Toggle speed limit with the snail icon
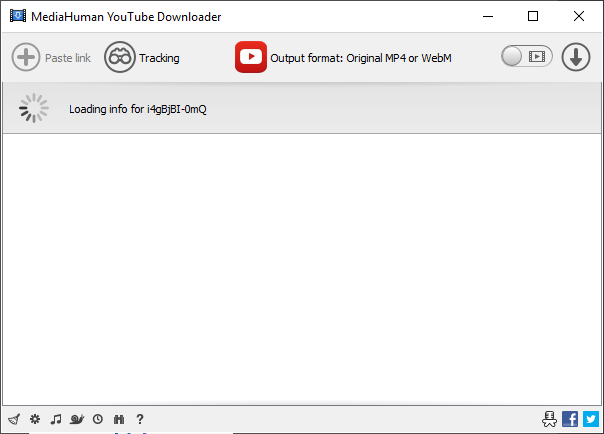Image resolution: width=604 pixels, height=434 pixels. pos(77,419)
